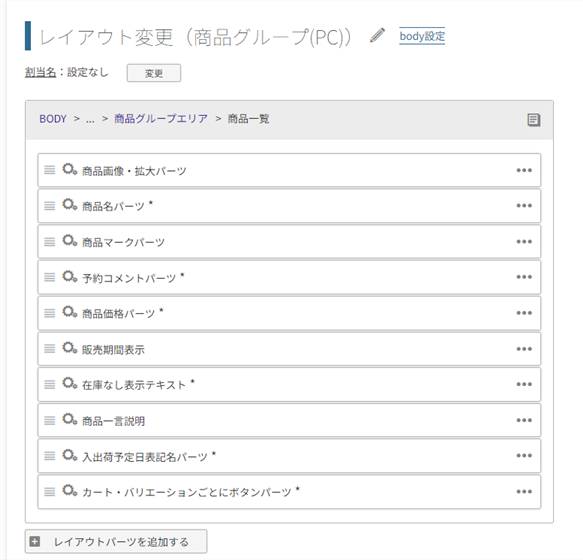
Task: Open settings gear for 商品名パーツ
Action: click(69, 205)
